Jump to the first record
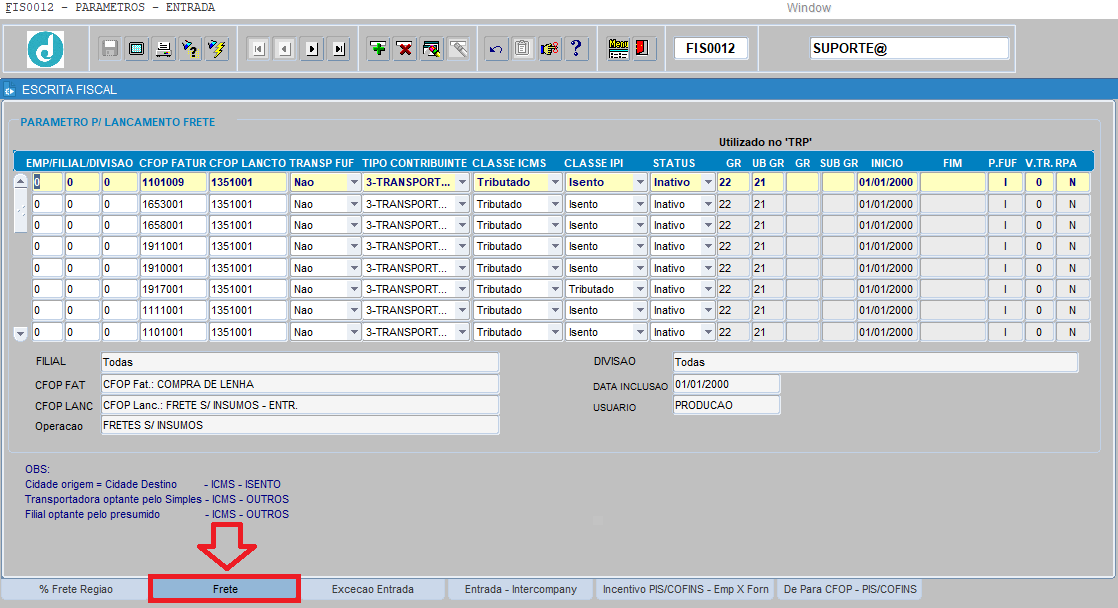 [x=258, y=48]
